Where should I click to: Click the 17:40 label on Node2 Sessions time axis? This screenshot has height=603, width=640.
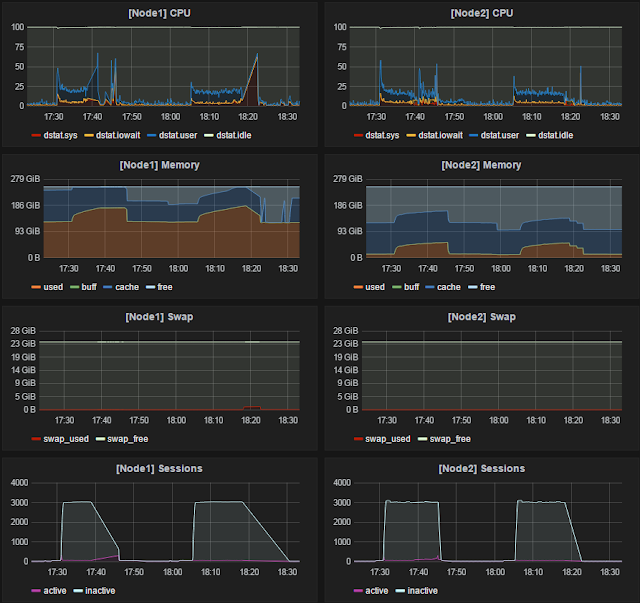[x=418, y=572]
